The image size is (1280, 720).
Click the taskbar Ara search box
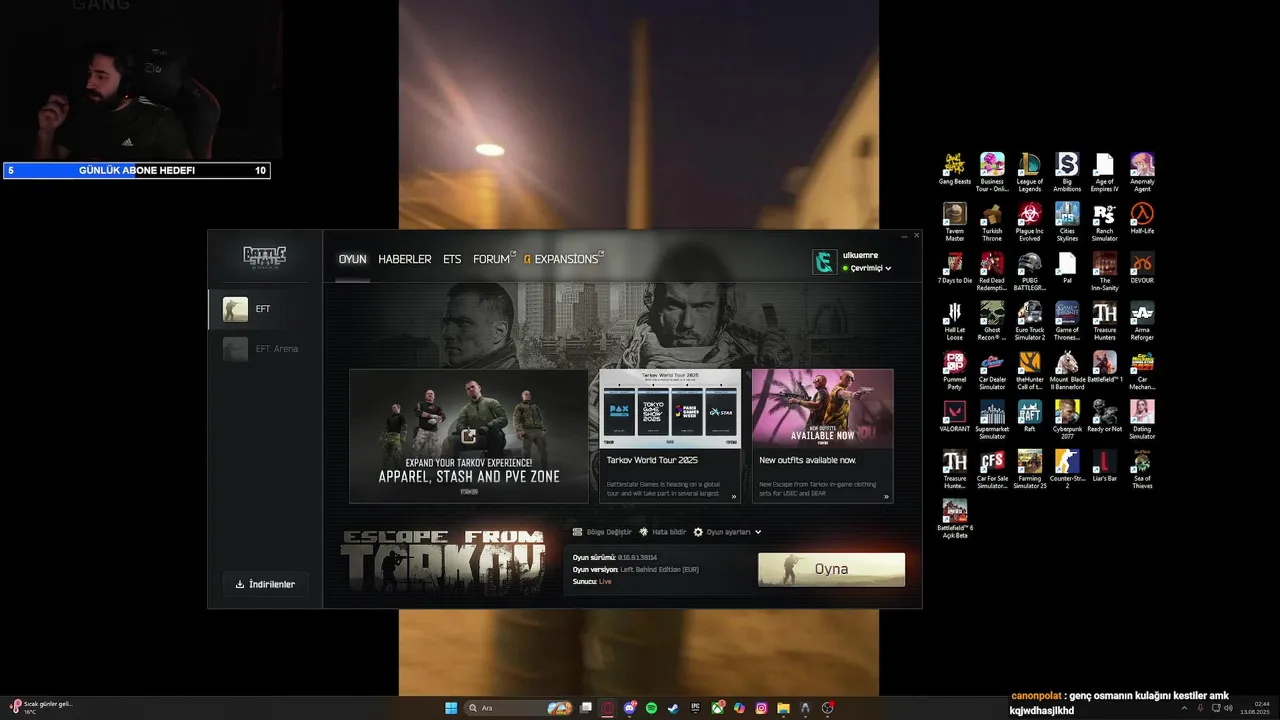tap(518, 708)
